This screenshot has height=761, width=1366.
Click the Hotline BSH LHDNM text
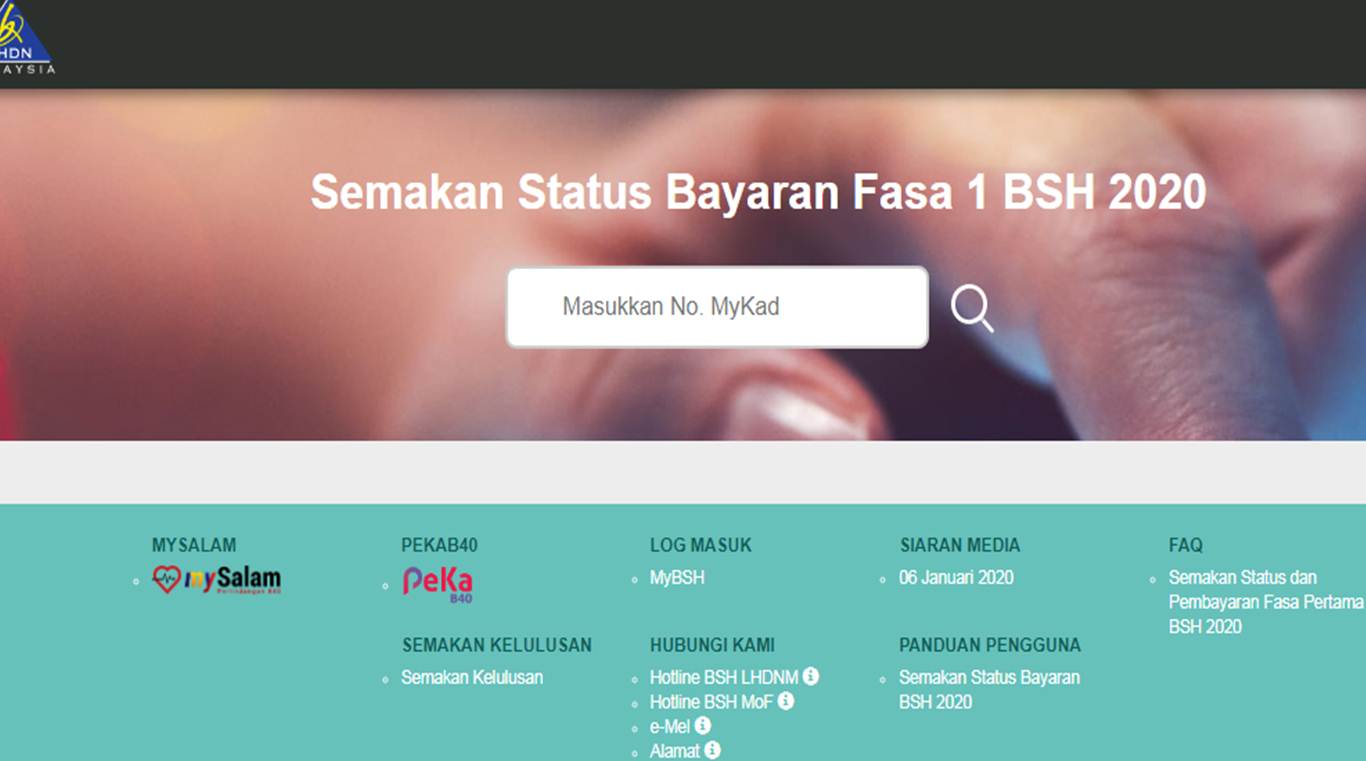click(724, 678)
